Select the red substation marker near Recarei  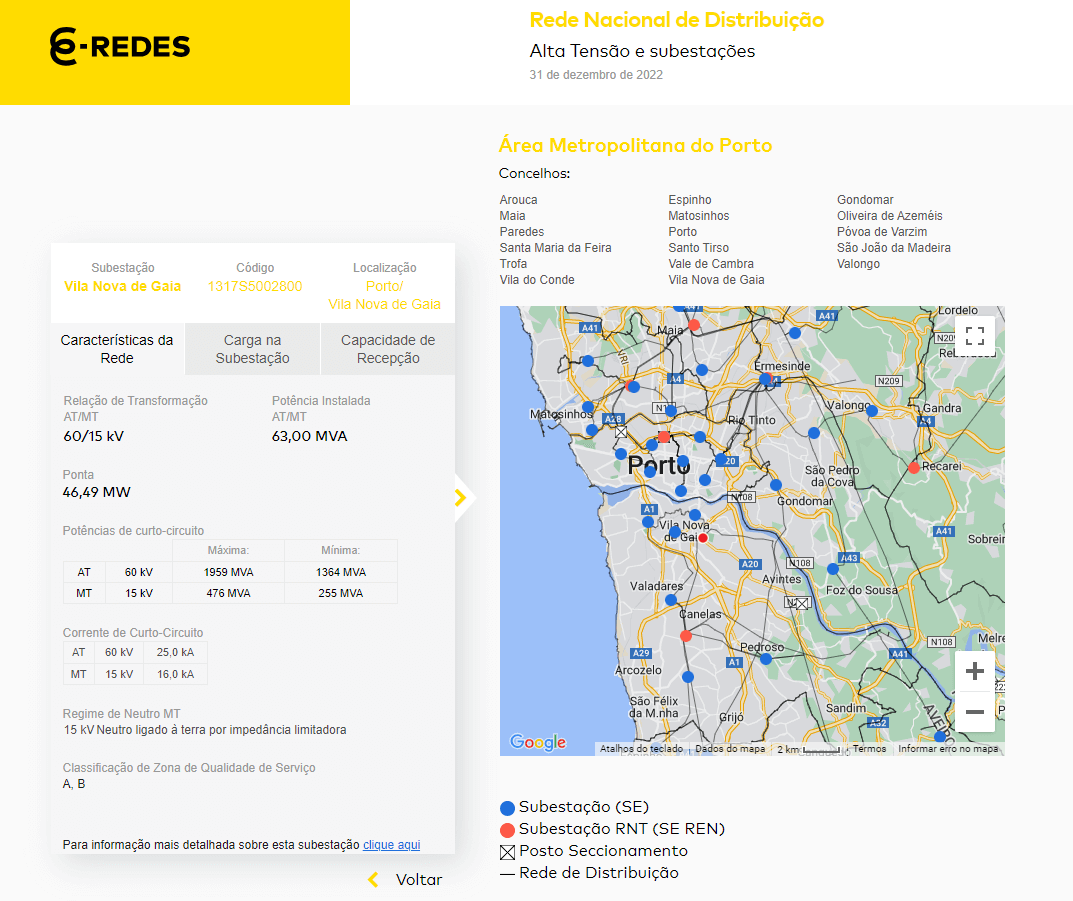(913, 467)
